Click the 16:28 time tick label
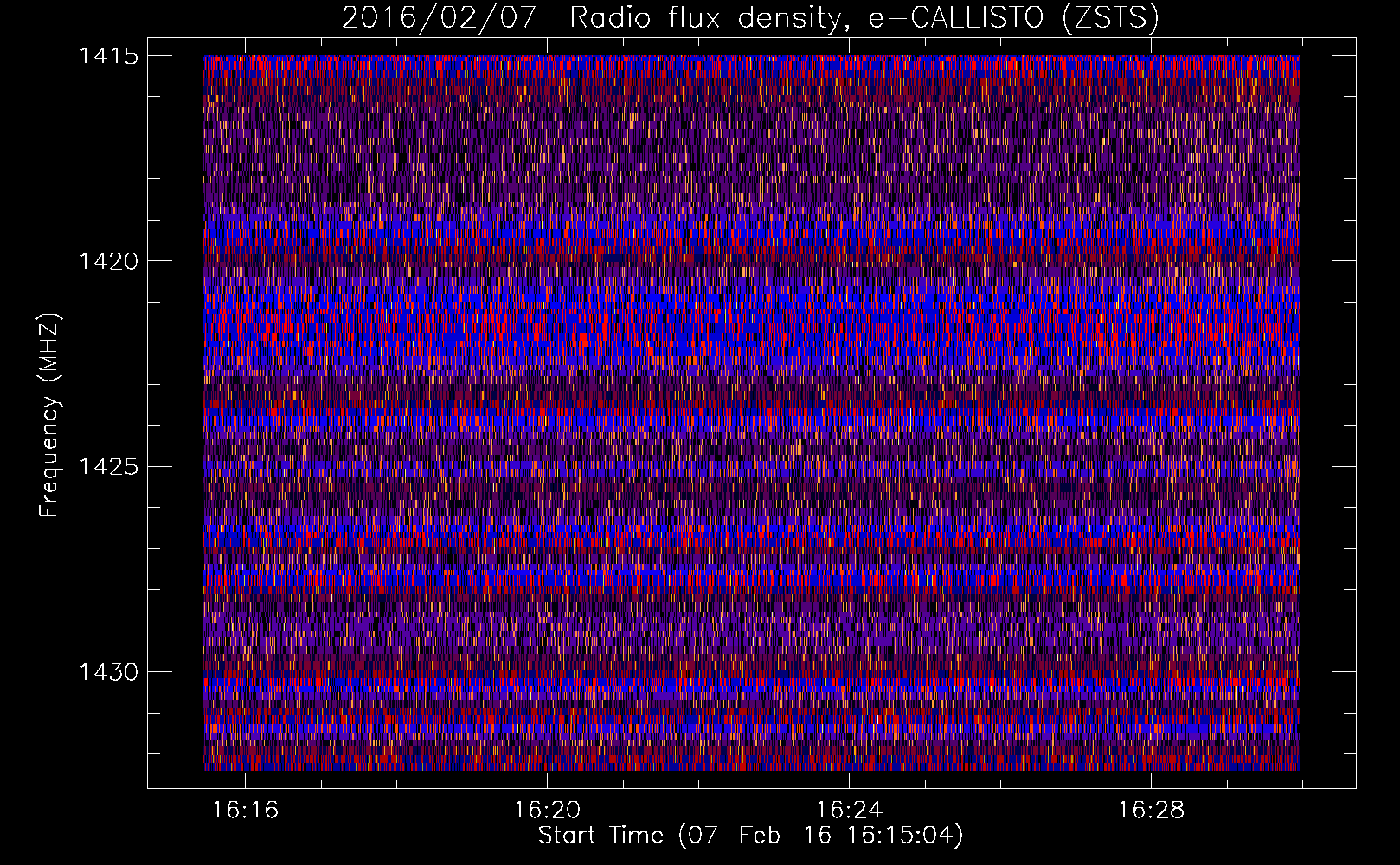The image size is (1400, 865). [1151, 811]
